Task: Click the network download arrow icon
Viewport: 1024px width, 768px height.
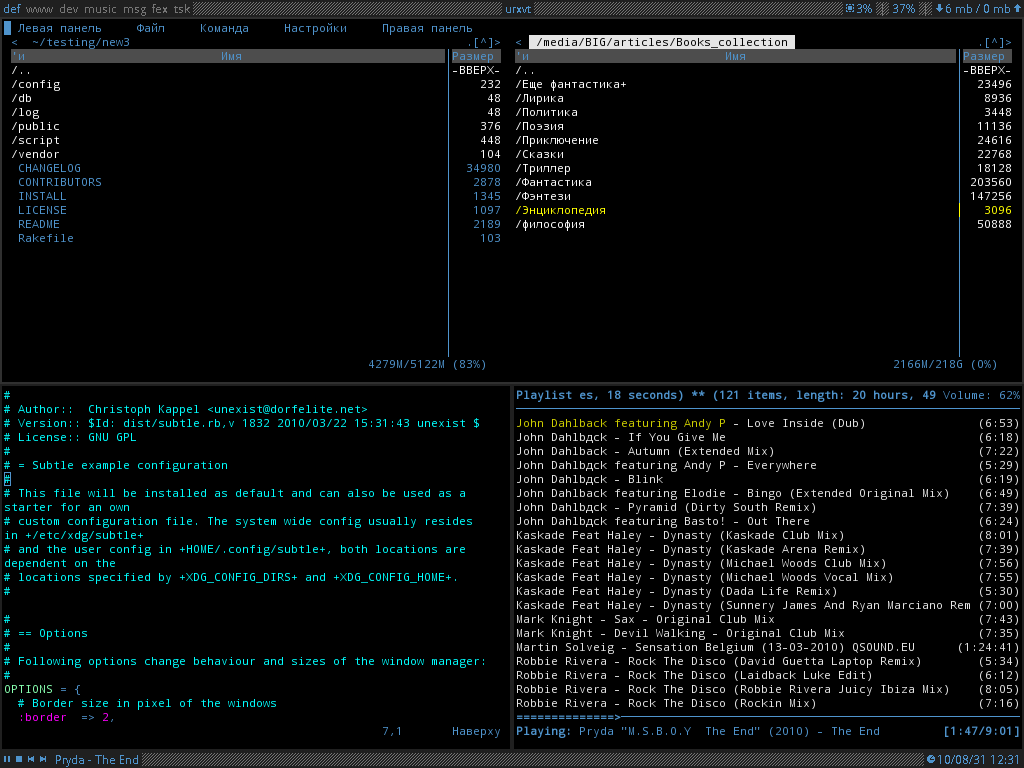Action: tap(938, 9)
